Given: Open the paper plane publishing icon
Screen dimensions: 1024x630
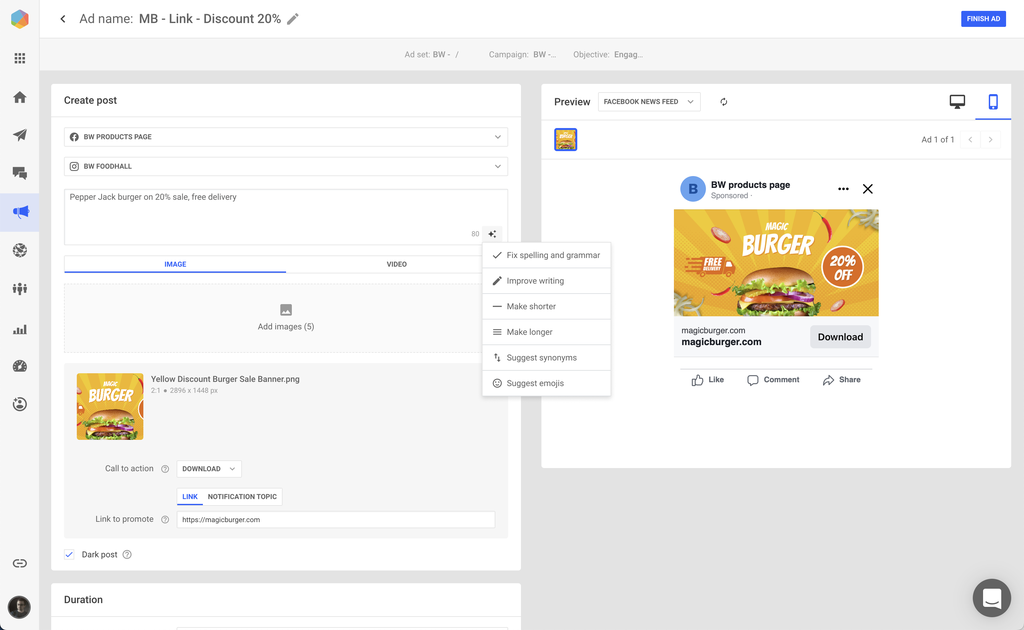Looking at the screenshot, I should tap(20, 135).
